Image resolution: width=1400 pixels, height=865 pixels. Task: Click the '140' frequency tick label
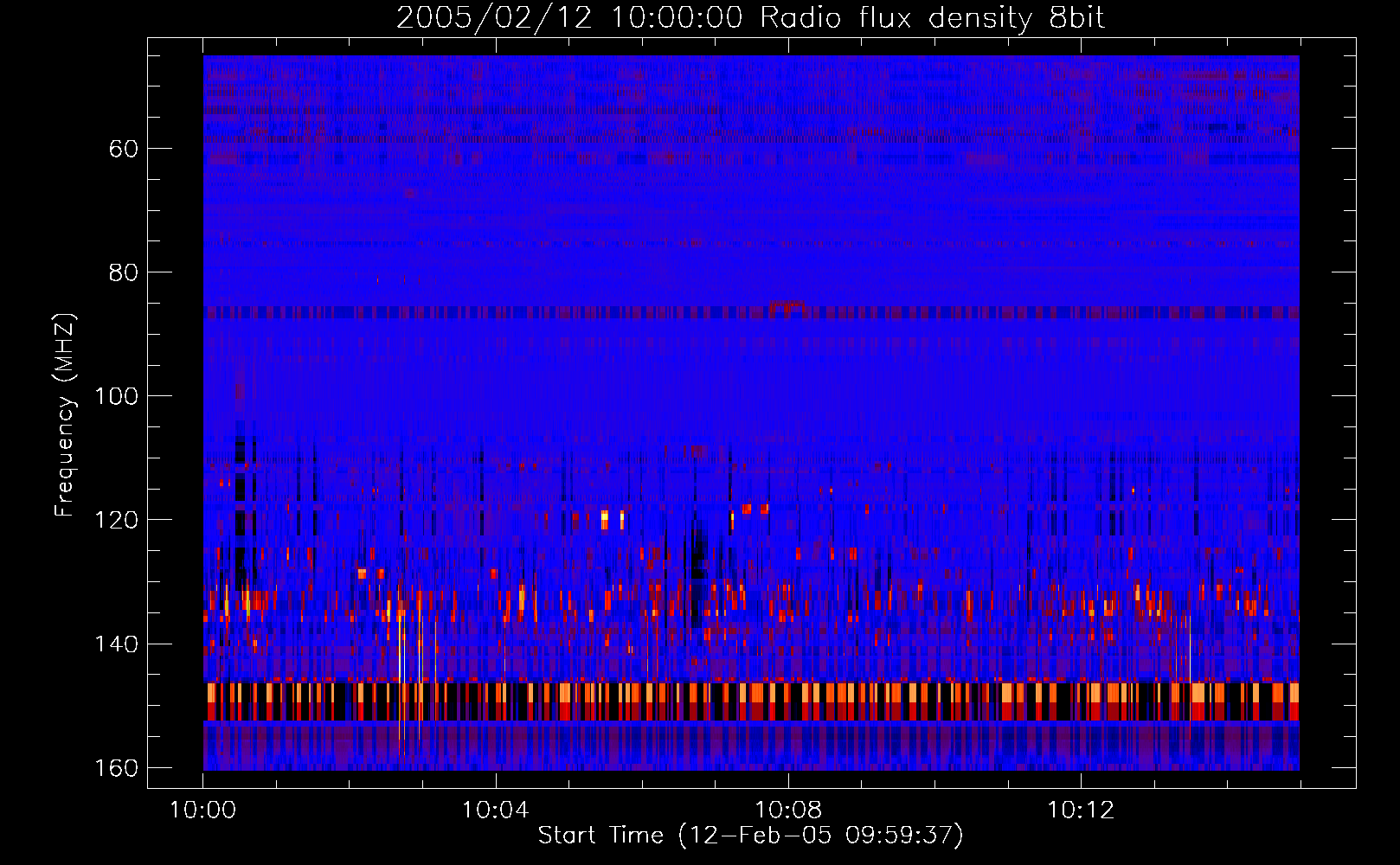[x=116, y=644]
